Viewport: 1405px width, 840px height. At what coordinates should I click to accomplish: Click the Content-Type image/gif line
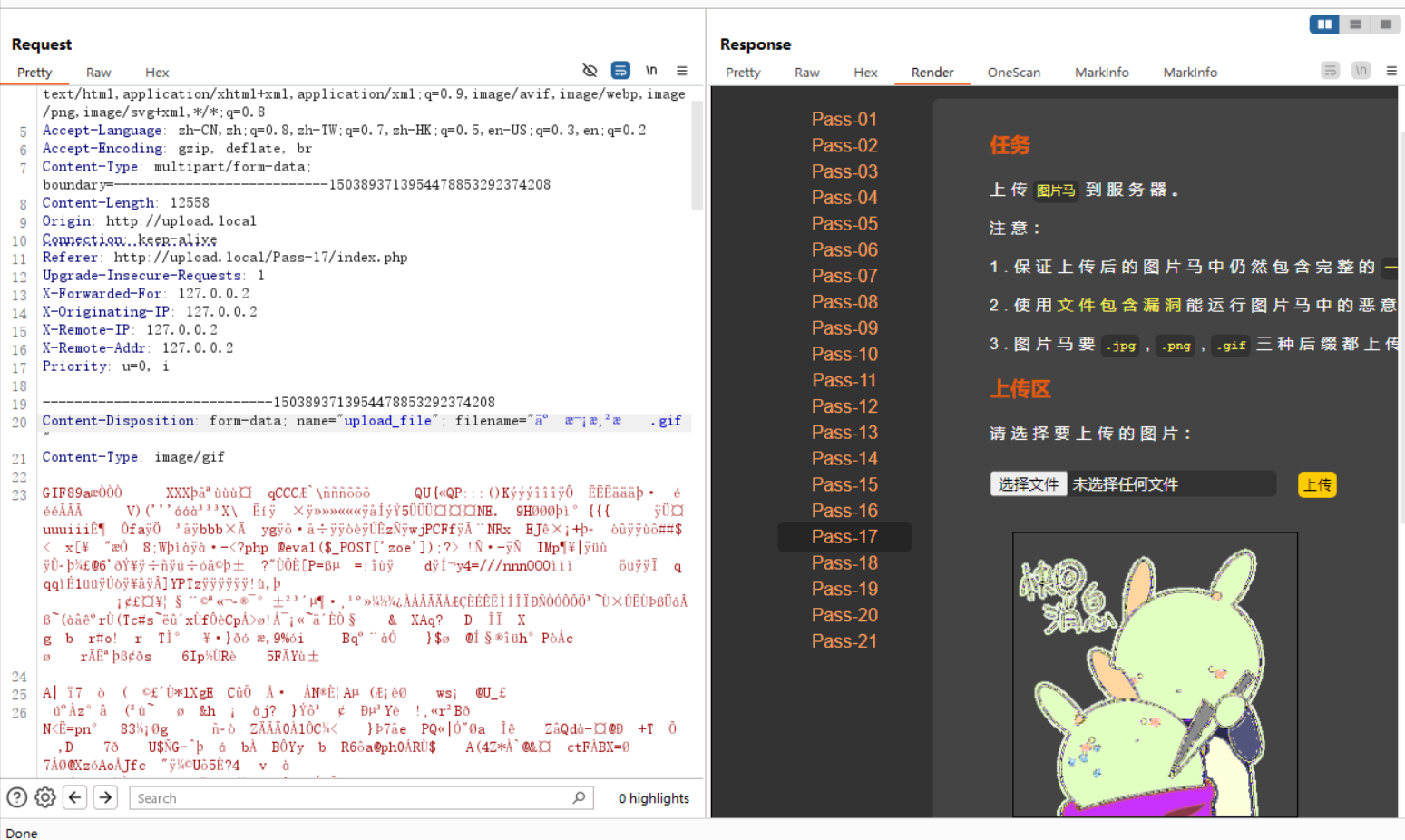(x=133, y=457)
